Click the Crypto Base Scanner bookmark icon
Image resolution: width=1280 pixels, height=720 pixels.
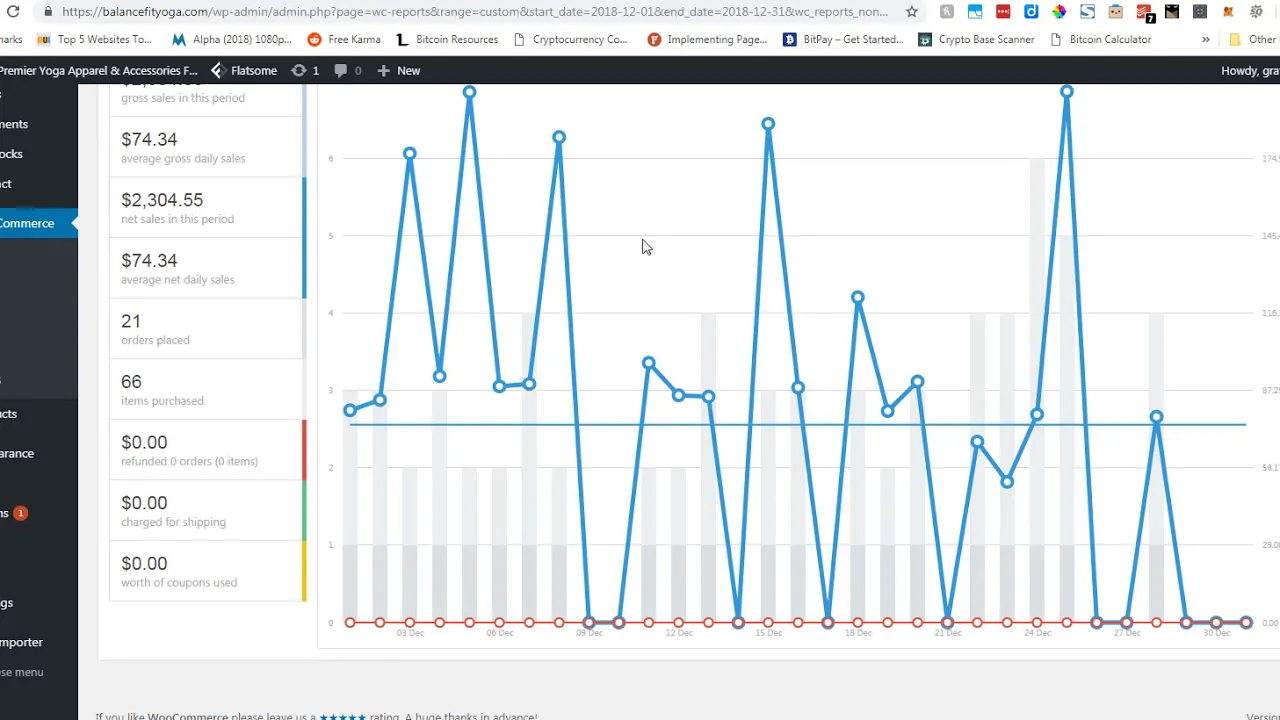coord(925,40)
